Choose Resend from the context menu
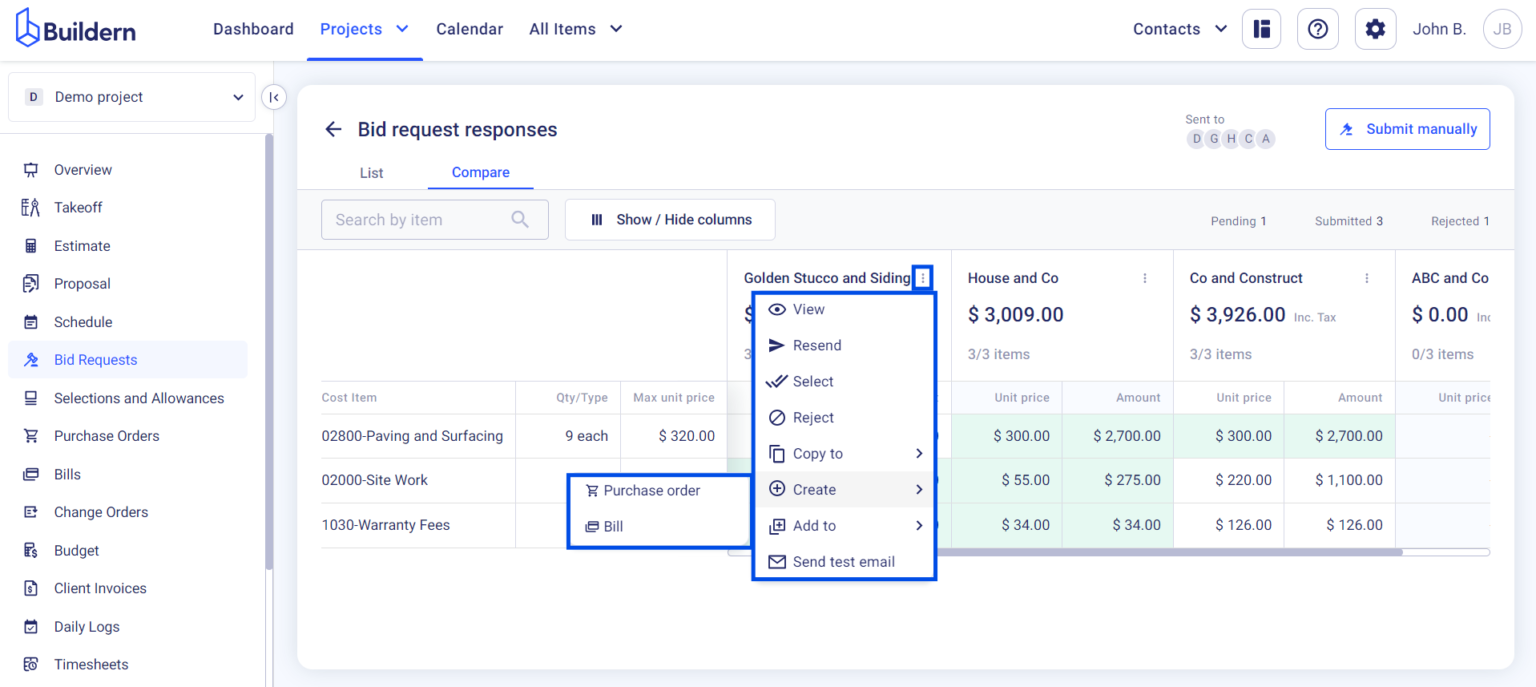Image resolution: width=1536 pixels, height=687 pixels. [845, 345]
